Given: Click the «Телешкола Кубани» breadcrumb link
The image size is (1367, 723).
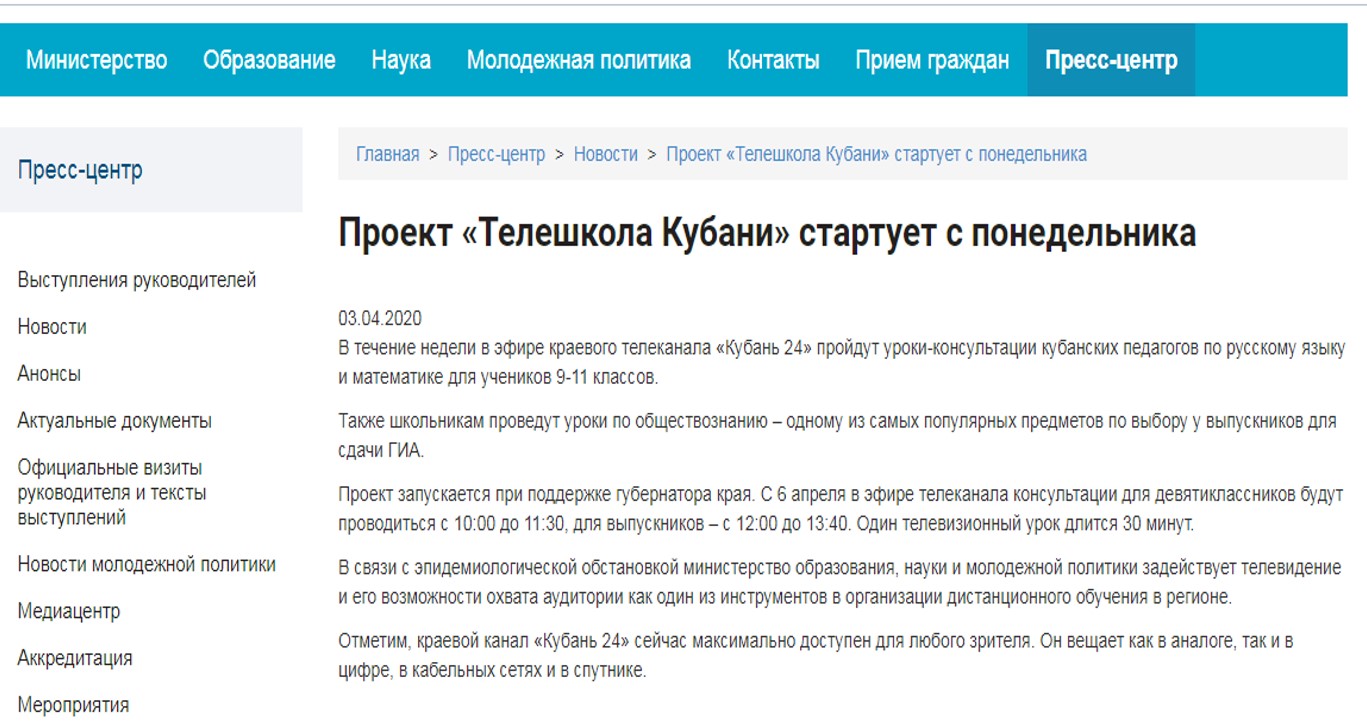Looking at the screenshot, I should pos(877,154).
